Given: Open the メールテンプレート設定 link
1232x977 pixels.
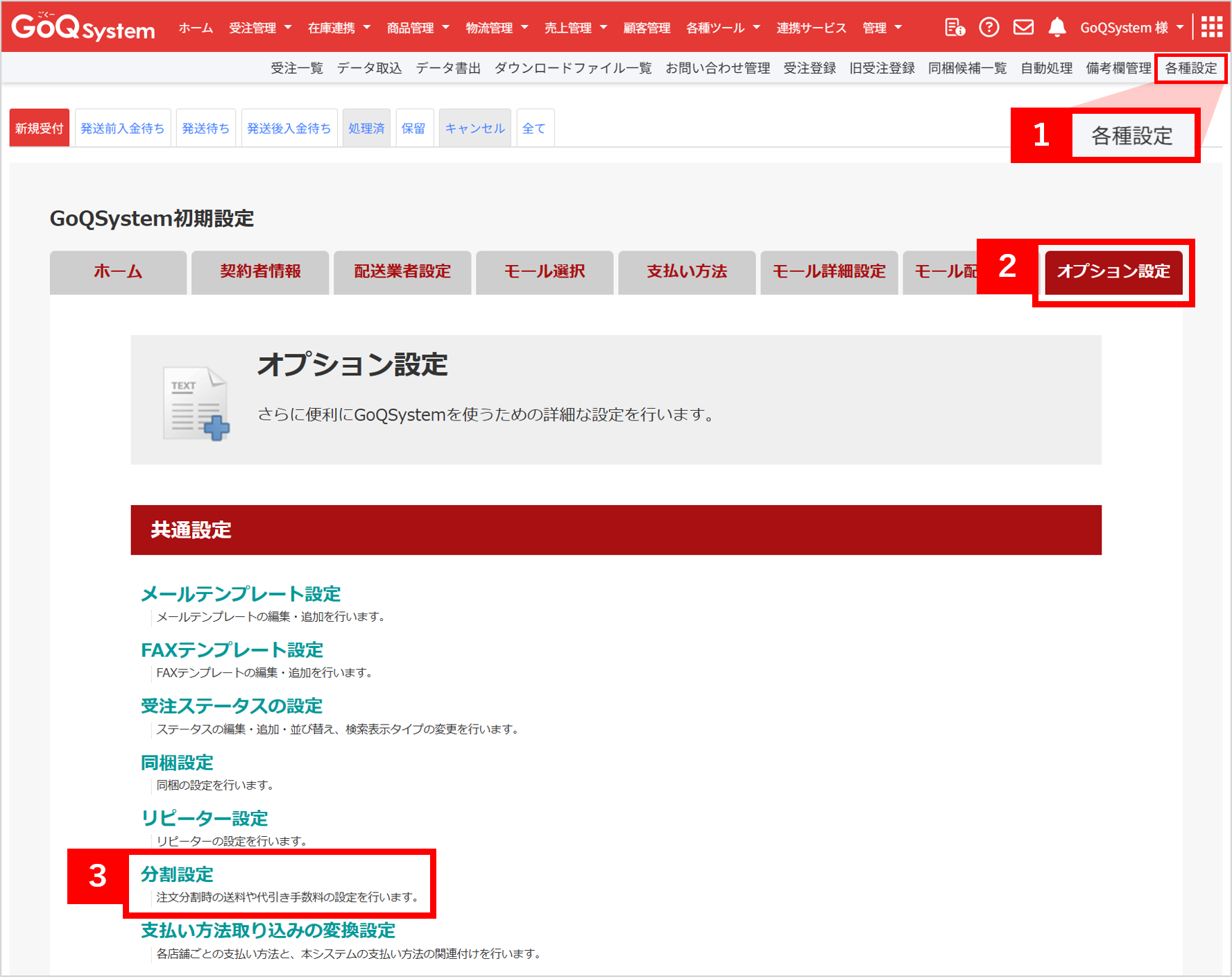Looking at the screenshot, I should point(241,594).
